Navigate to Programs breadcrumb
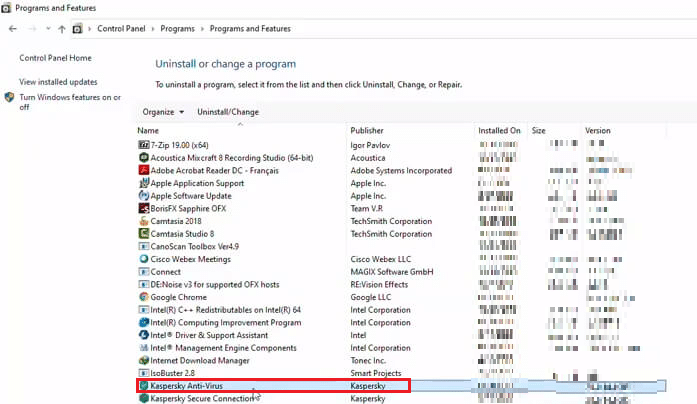 tap(177, 28)
